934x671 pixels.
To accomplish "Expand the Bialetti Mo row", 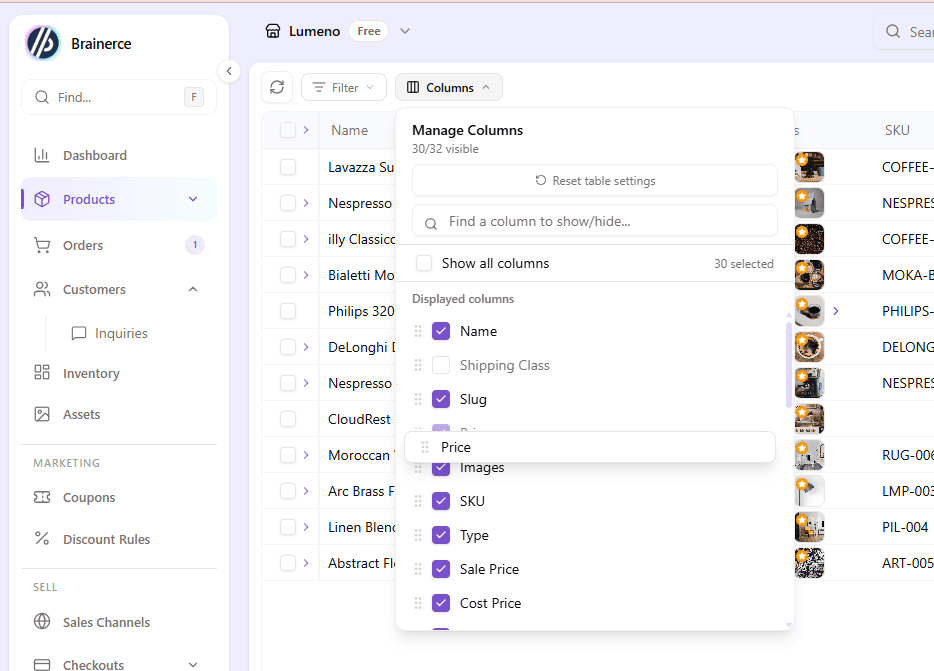I will 306,275.
